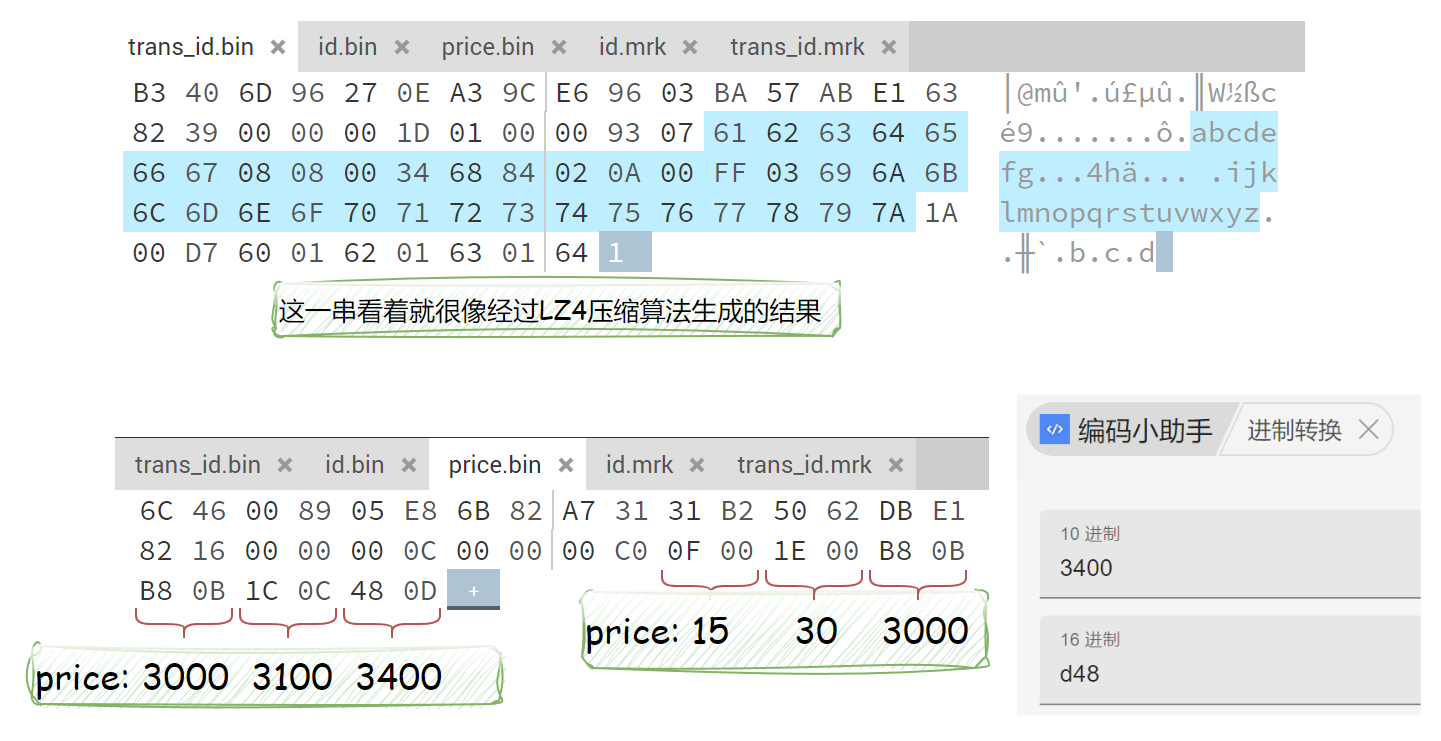Screen dimensions: 1441x741
Task: Close the id.bin tab in top editor
Action: click(x=402, y=47)
